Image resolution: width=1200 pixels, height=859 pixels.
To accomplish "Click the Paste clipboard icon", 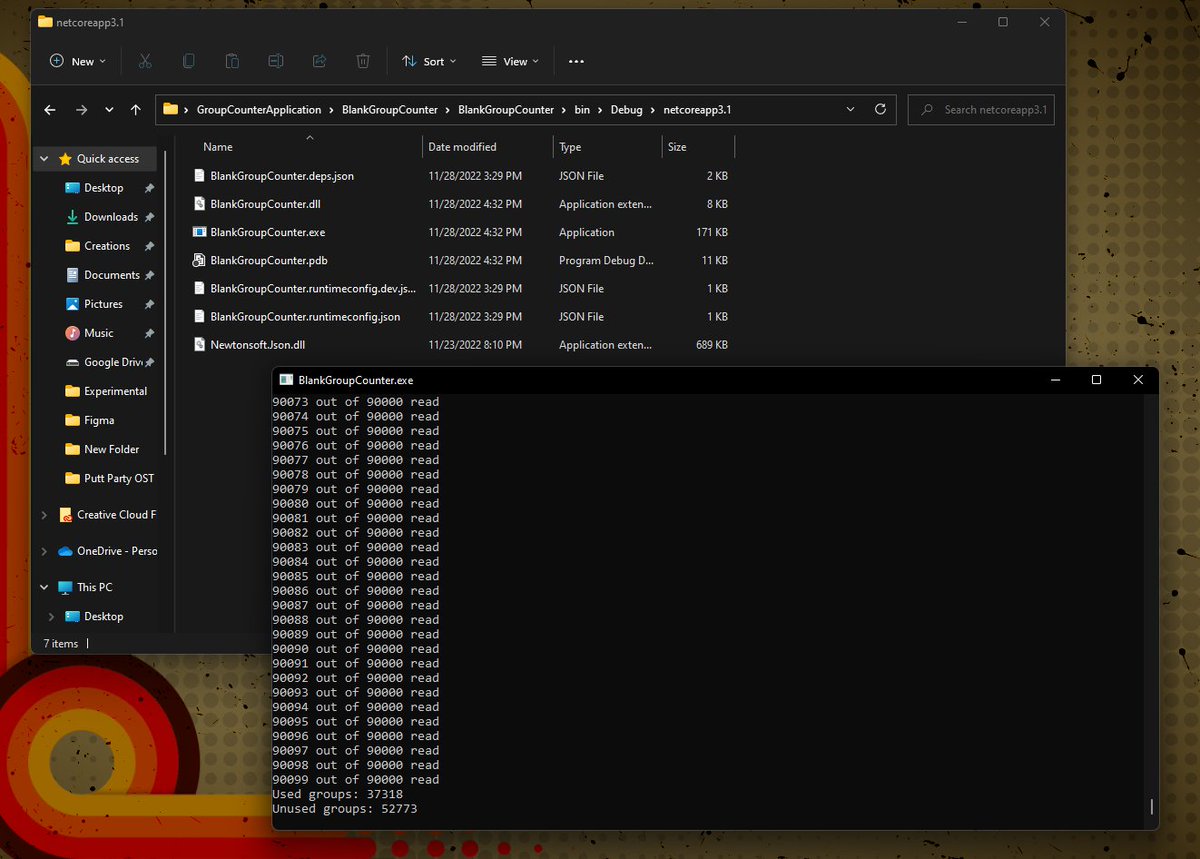I will point(232,61).
